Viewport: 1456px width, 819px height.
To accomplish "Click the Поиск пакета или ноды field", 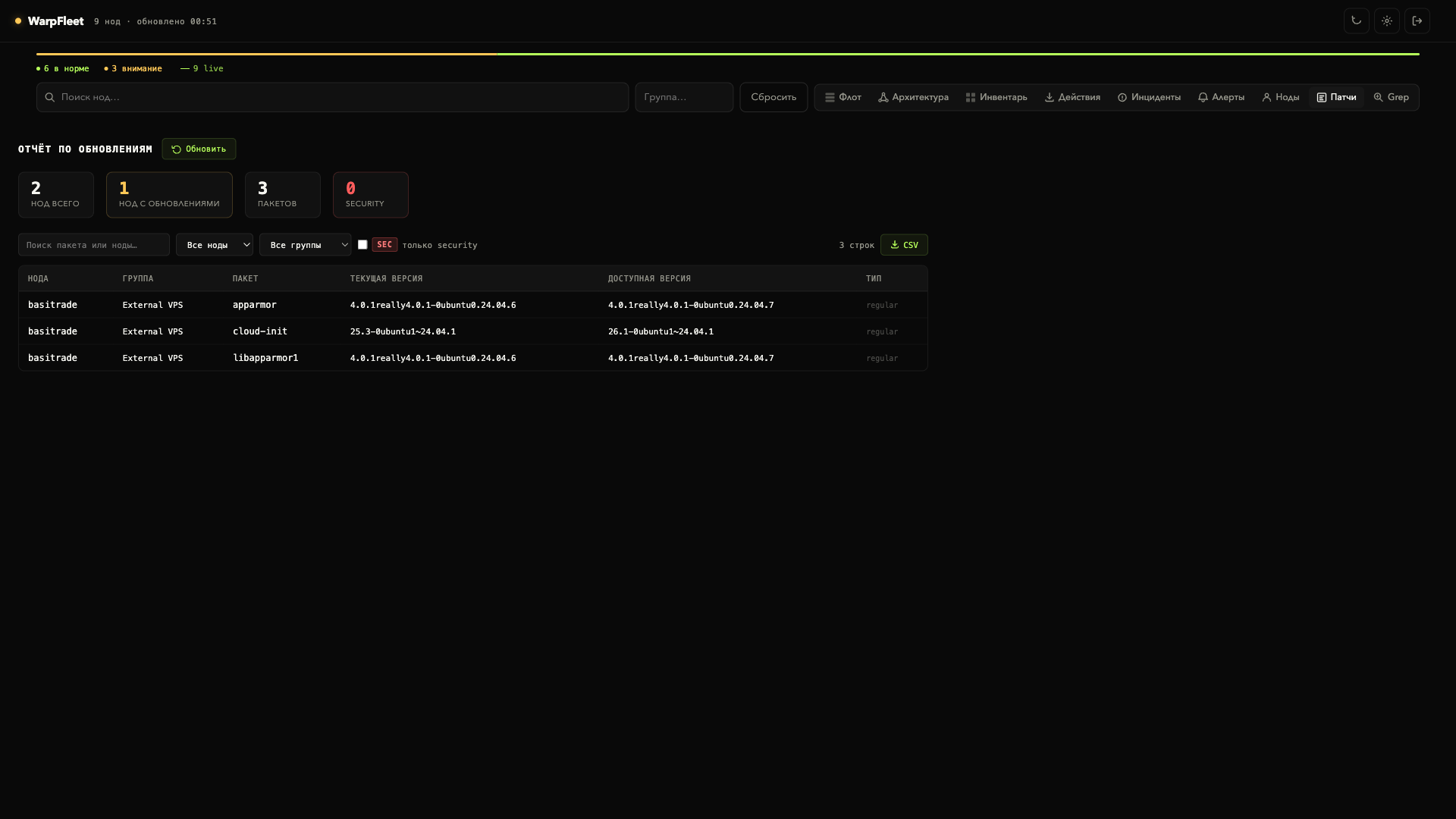I will tap(94, 244).
